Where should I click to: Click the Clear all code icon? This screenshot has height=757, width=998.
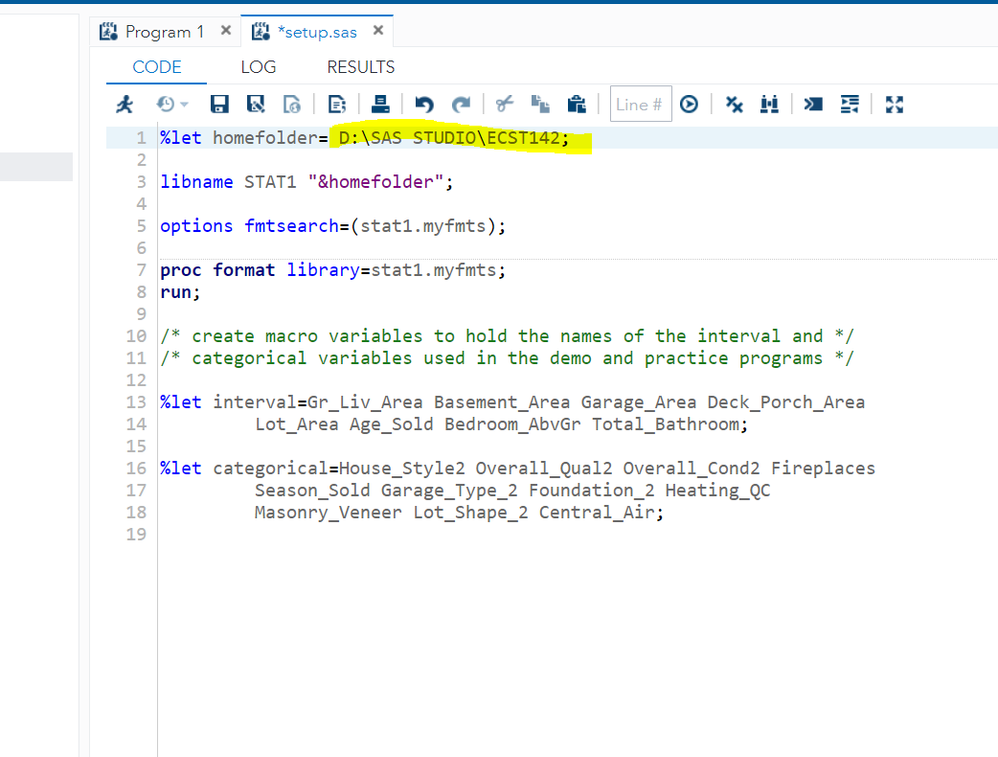click(734, 104)
